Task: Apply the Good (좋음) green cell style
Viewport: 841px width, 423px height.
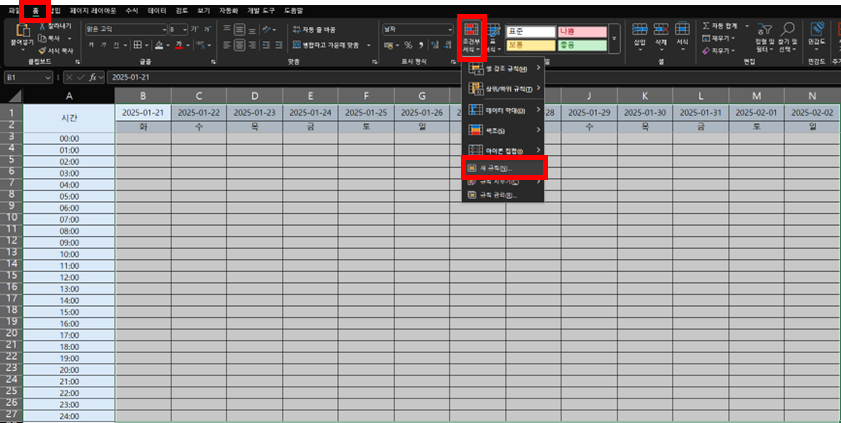Action: (x=582, y=45)
